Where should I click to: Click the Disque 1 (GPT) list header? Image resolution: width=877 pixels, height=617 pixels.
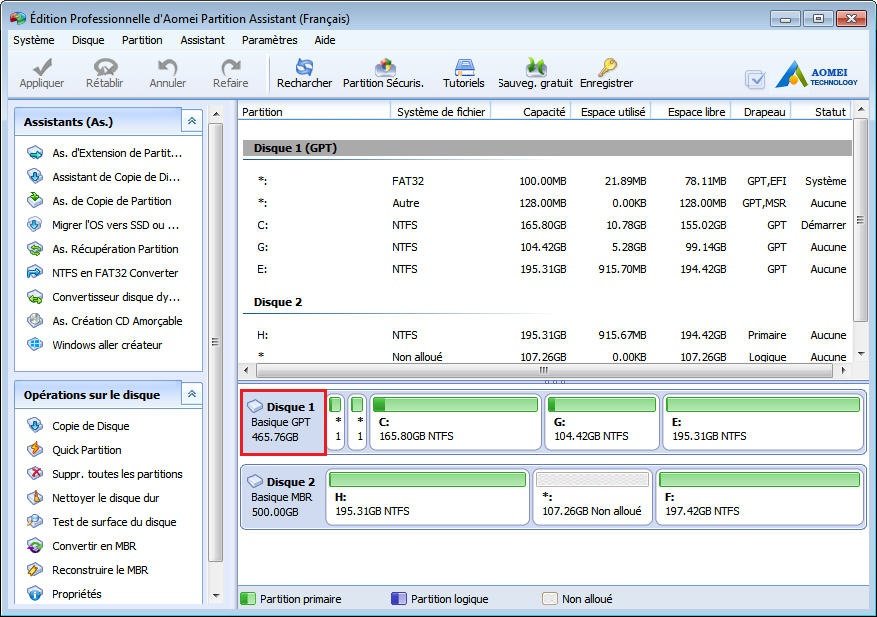point(547,148)
